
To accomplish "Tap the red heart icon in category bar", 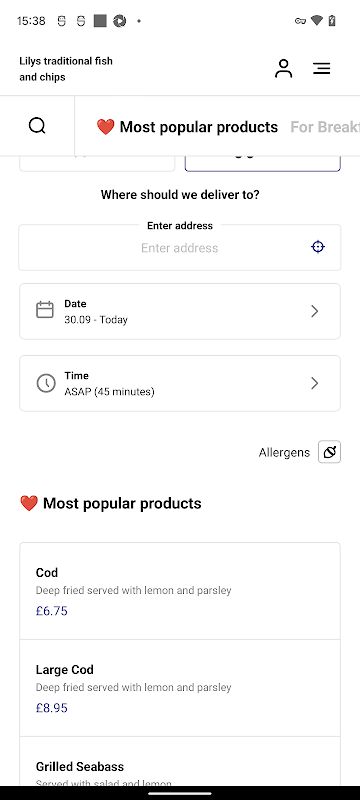I will point(106,127).
